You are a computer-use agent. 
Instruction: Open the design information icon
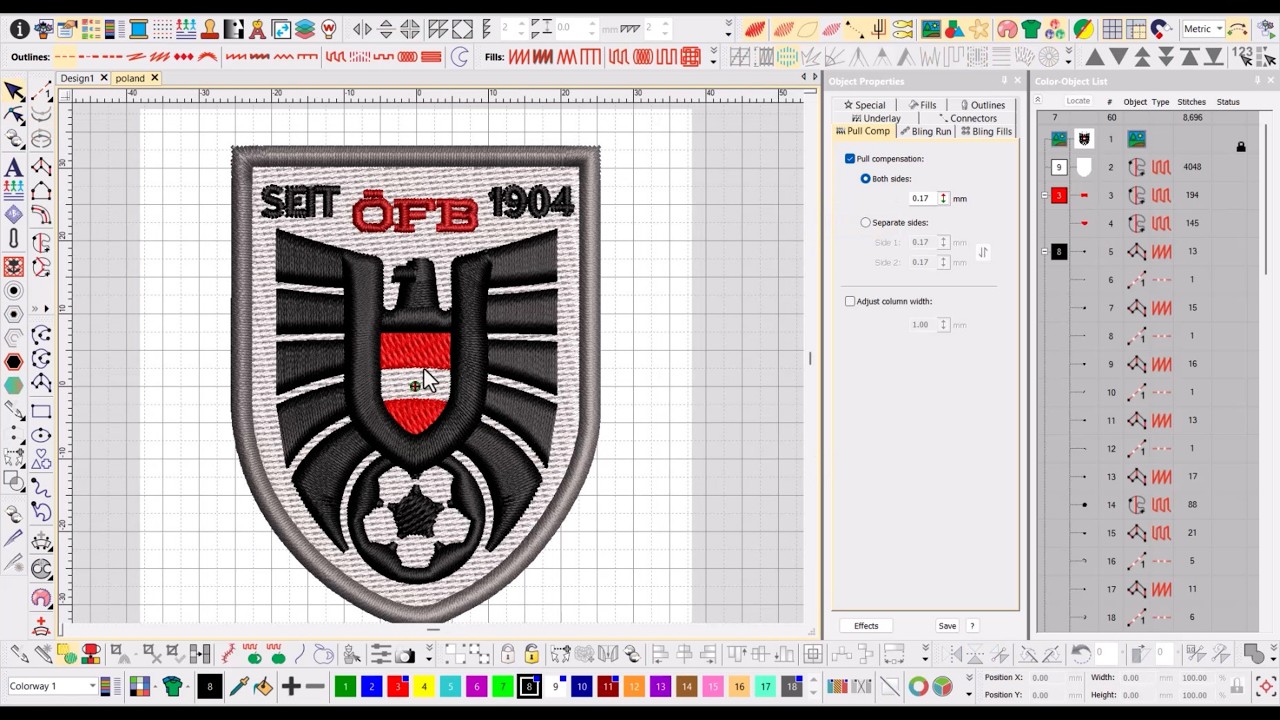(x=19, y=29)
